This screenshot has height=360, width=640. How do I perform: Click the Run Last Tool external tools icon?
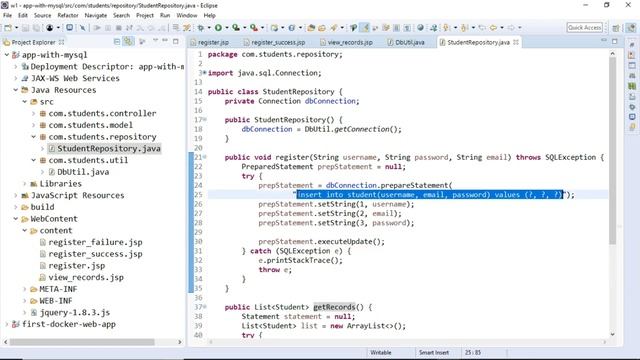pyautogui.click(x=254, y=28)
